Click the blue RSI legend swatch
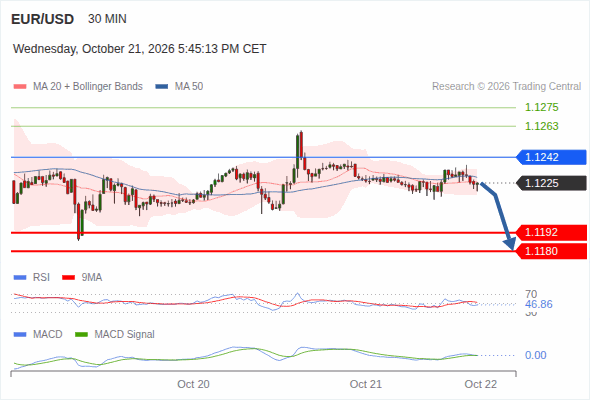Viewport: 590px width, 400px height. tap(20, 278)
